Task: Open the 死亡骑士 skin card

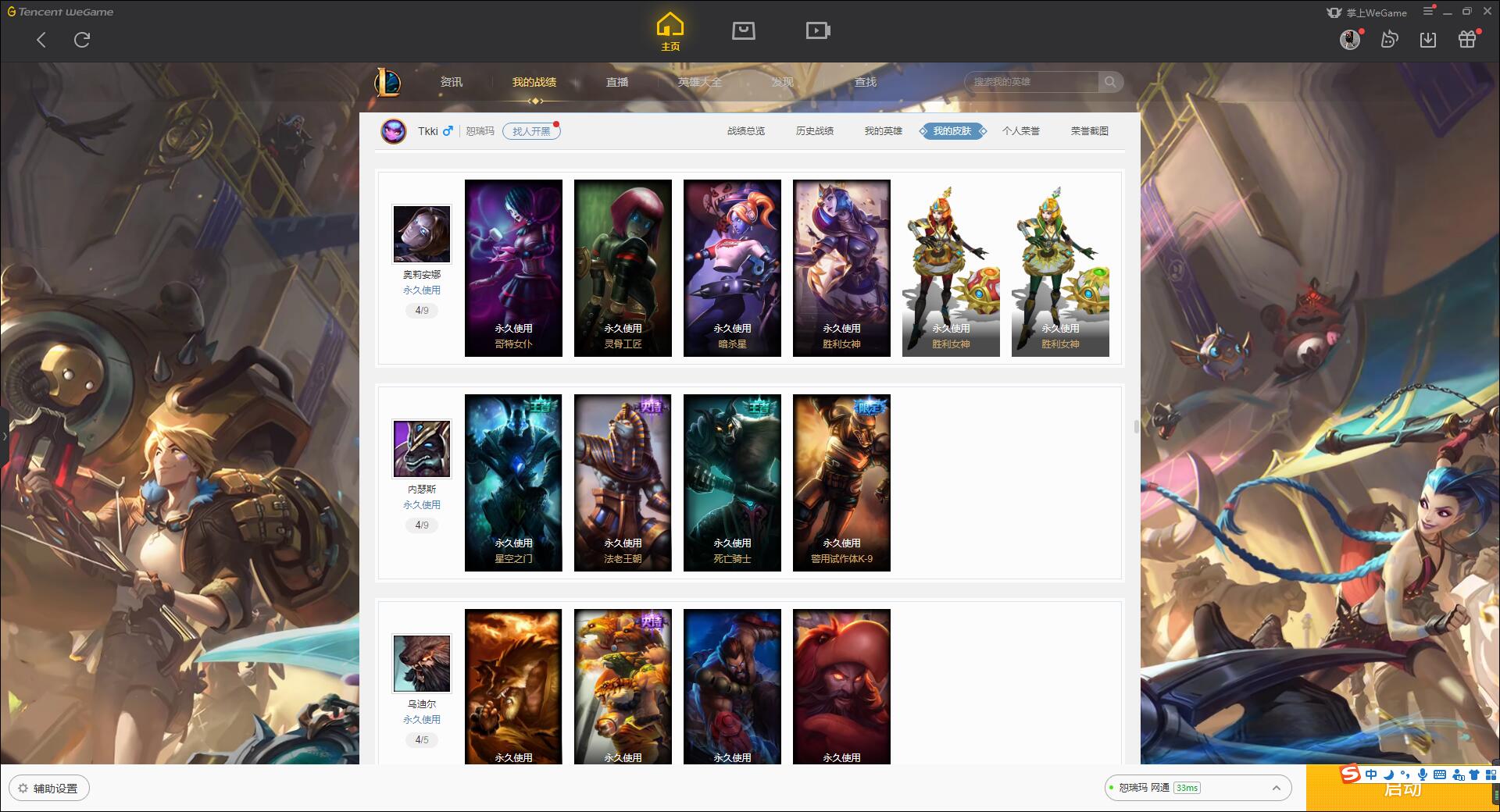Action: (x=732, y=483)
